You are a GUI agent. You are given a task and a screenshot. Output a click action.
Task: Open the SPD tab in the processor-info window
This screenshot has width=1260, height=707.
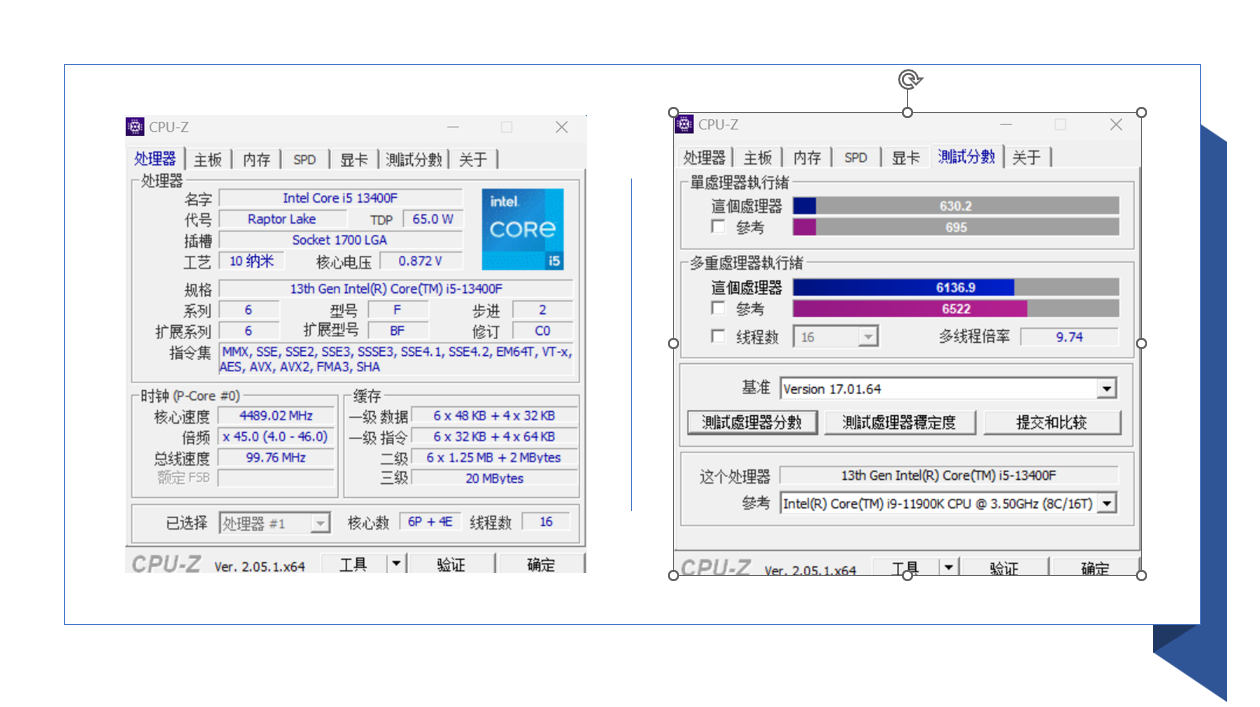tap(304, 160)
